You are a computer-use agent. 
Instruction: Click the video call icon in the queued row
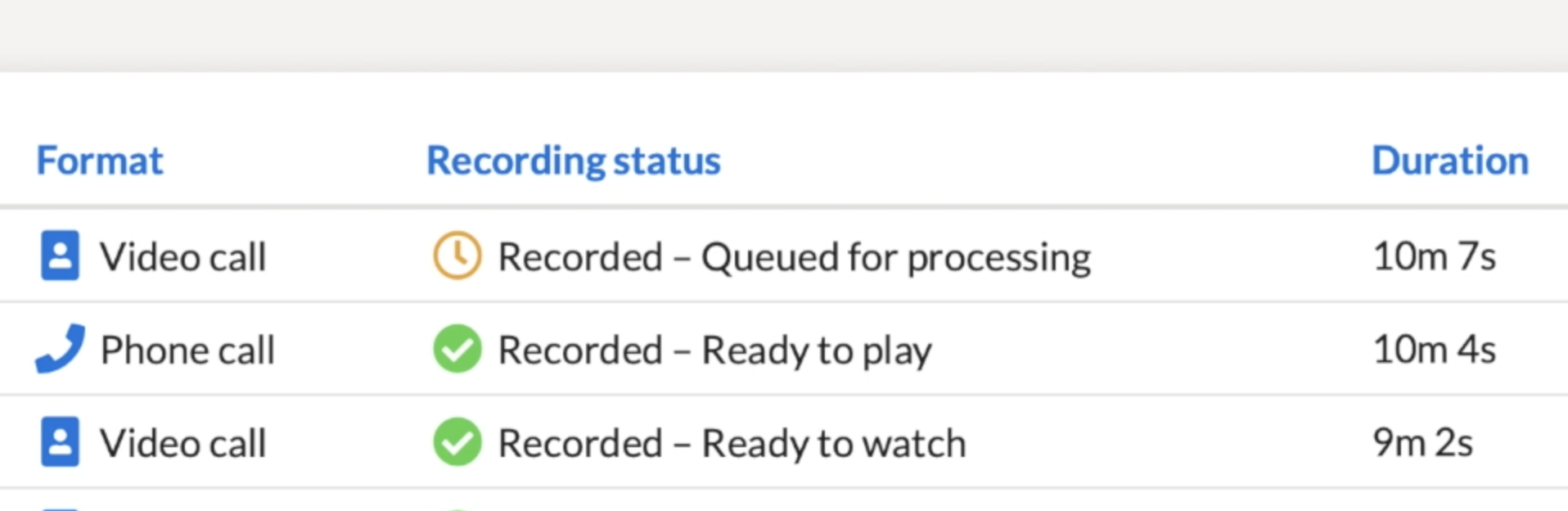click(x=60, y=255)
